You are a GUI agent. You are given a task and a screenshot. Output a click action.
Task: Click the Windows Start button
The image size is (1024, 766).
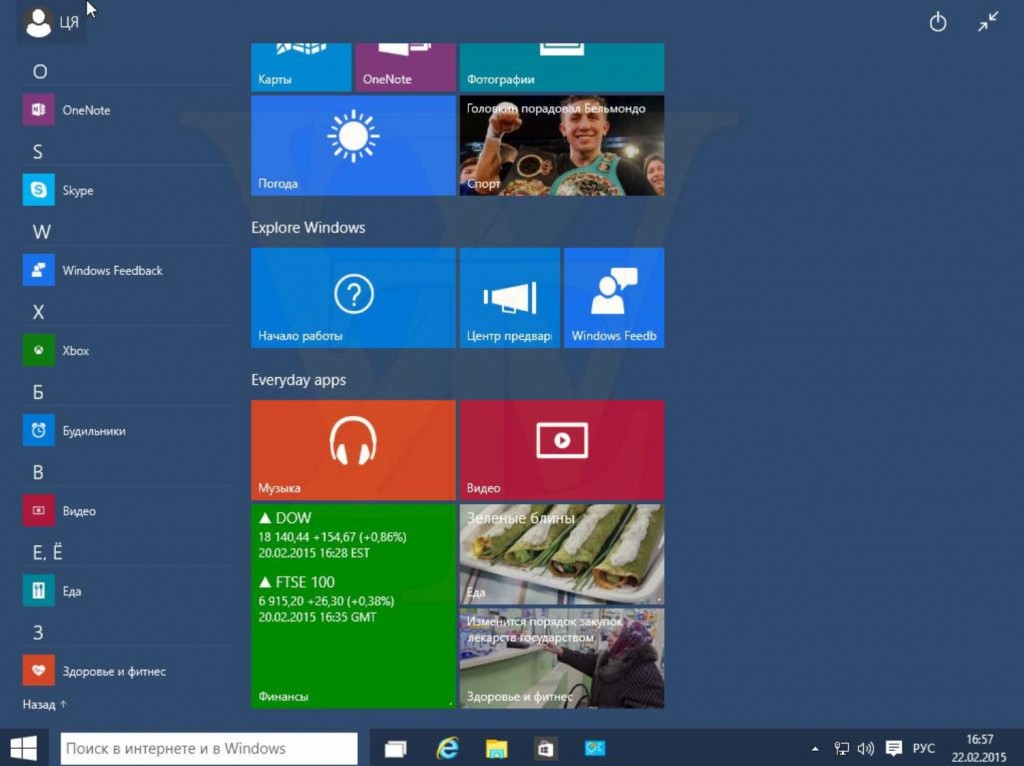click(x=24, y=748)
